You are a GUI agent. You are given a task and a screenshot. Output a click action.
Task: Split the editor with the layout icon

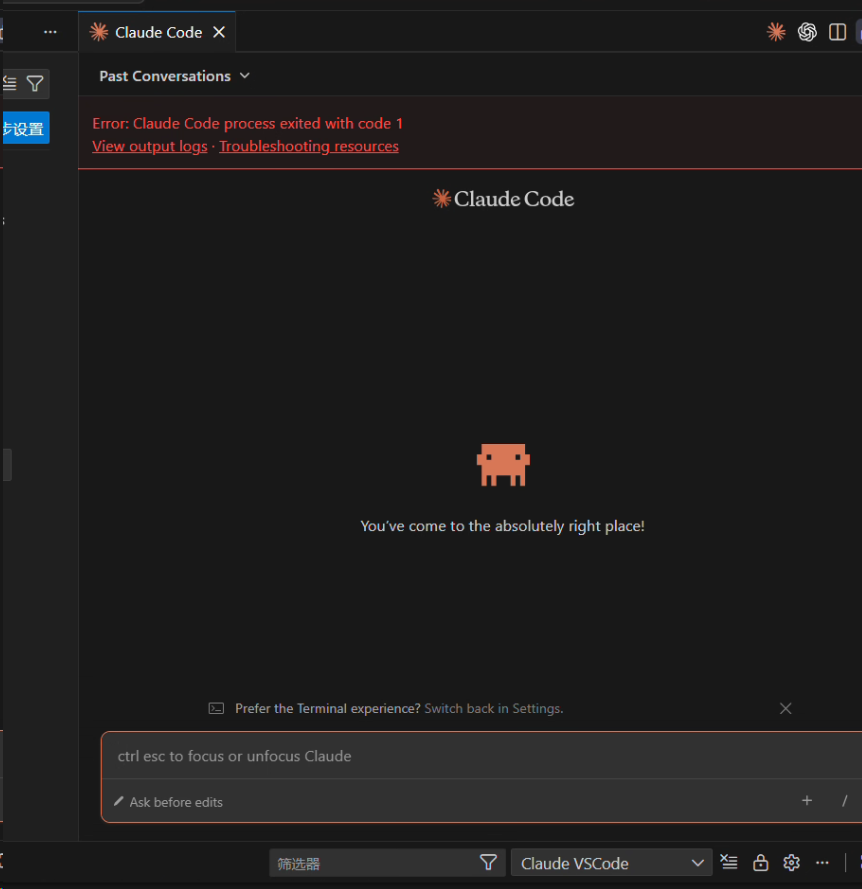837,32
